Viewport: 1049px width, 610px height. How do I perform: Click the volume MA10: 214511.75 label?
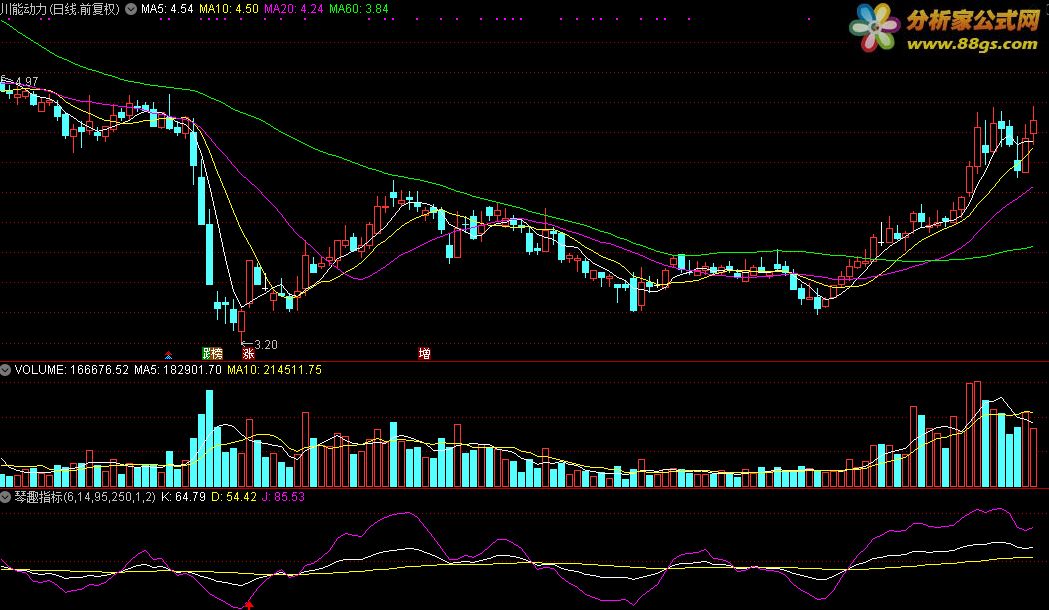274,369
